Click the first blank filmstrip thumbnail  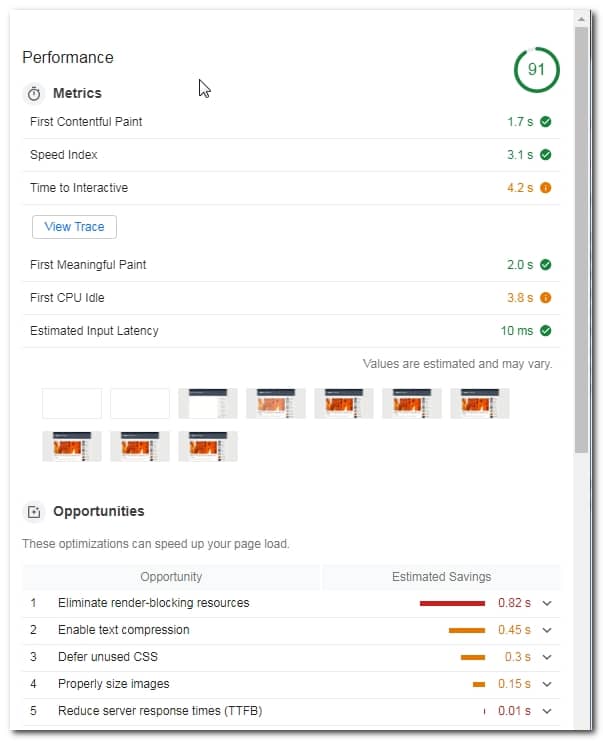click(72, 404)
